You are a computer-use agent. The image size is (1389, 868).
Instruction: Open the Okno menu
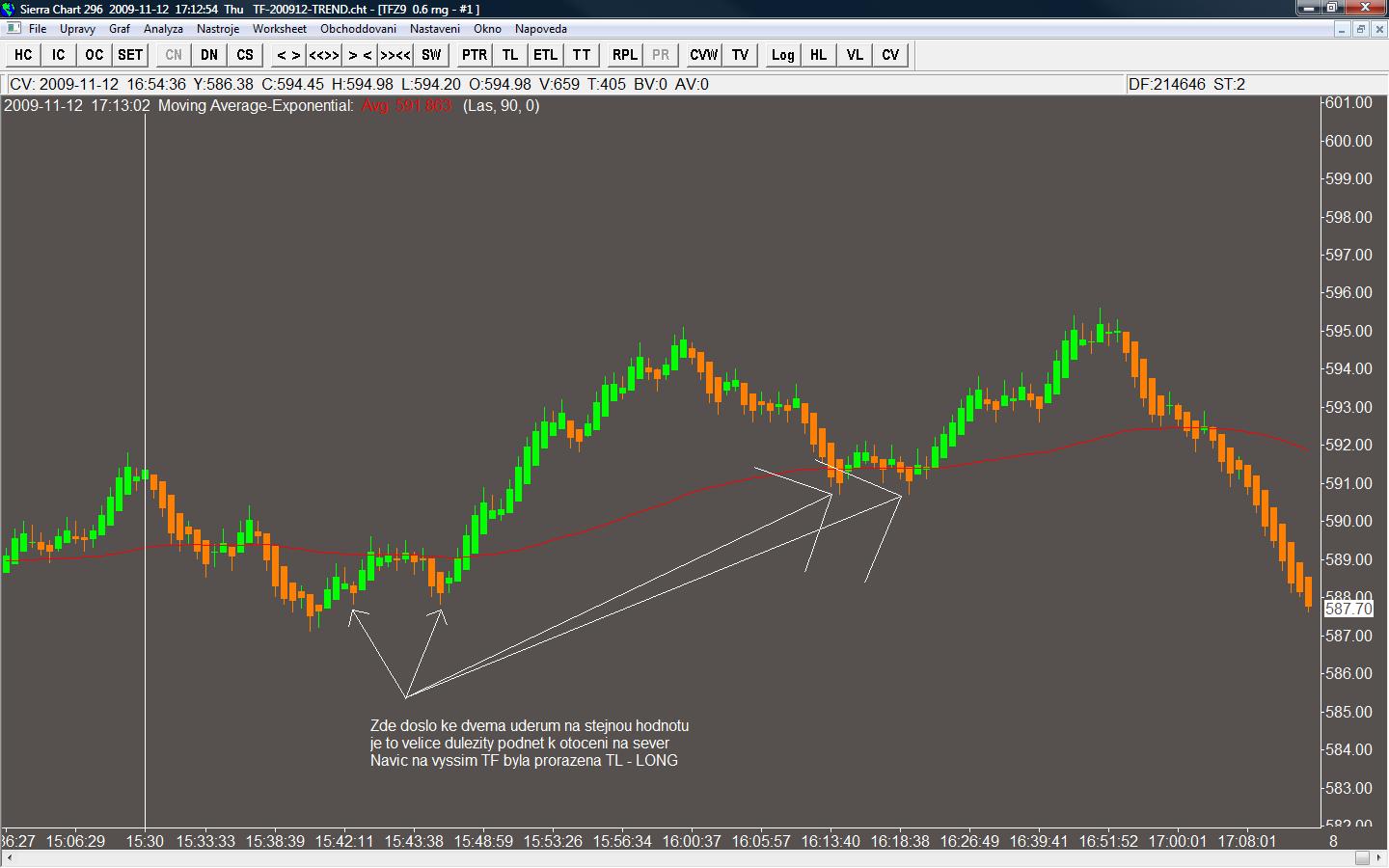tap(487, 29)
